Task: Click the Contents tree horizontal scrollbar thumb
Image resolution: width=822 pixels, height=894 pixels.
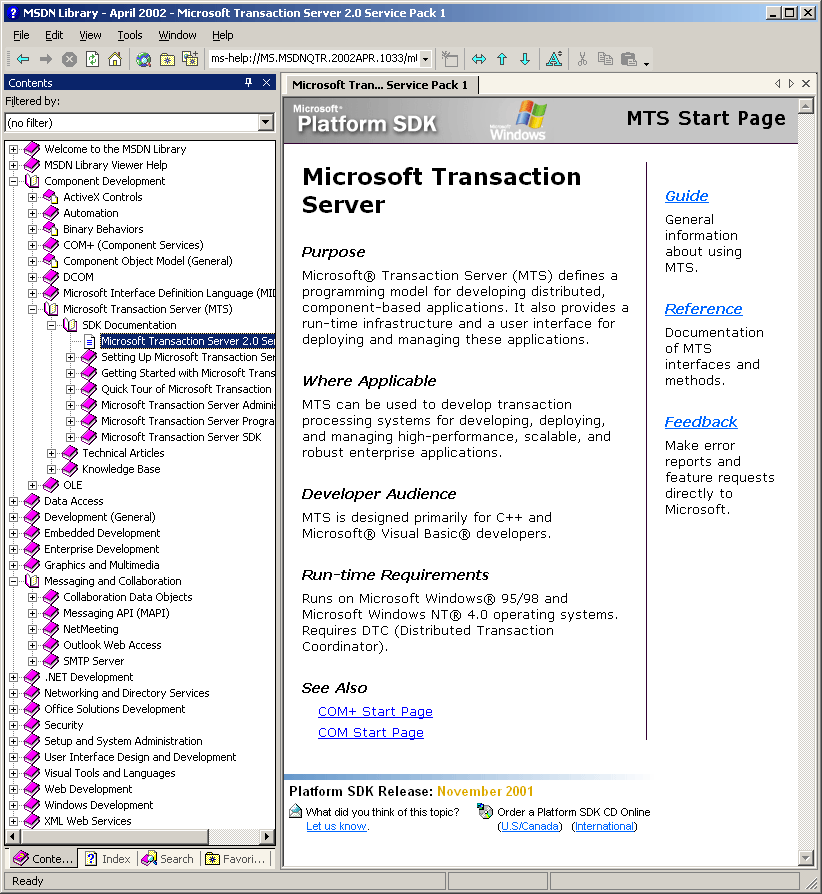Action: click(115, 836)
